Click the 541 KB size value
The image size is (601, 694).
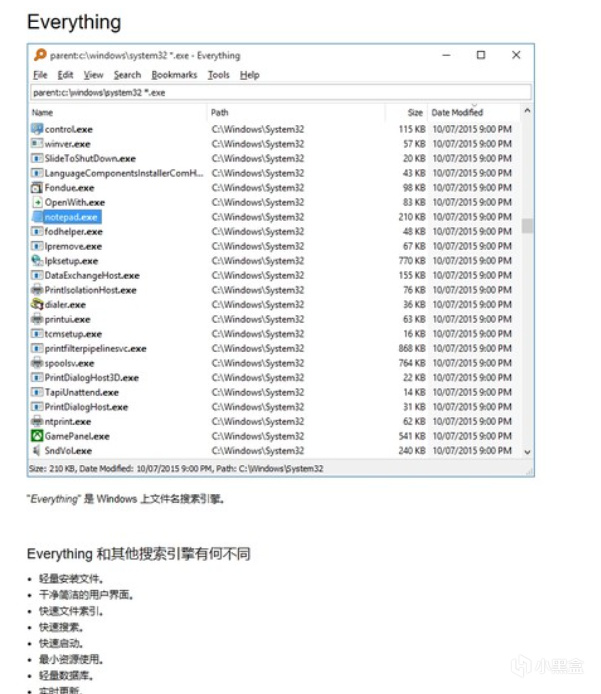click(x=412, y=436)
